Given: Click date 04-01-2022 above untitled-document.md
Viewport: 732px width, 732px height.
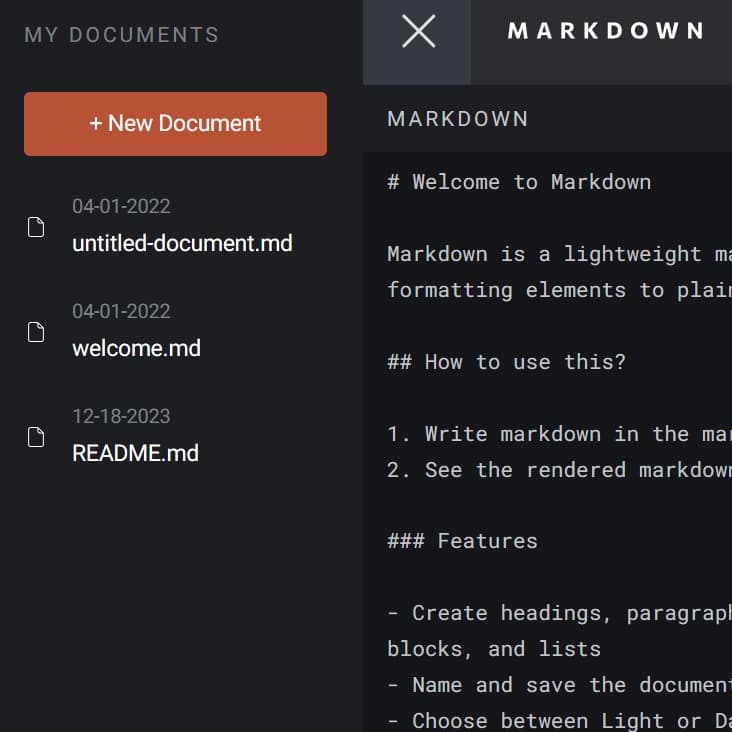Looking at the screenshot, I should click(x=121, y=206).
